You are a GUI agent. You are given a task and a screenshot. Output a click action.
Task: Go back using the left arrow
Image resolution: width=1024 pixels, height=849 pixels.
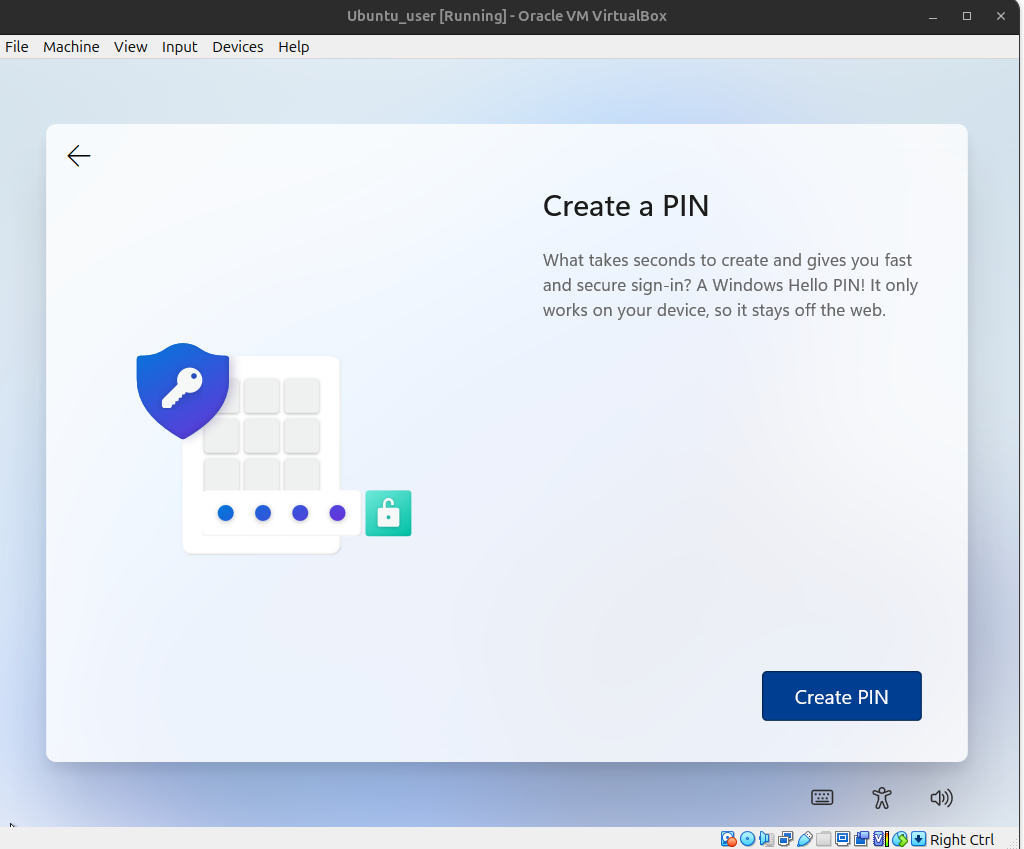point(79,155)
